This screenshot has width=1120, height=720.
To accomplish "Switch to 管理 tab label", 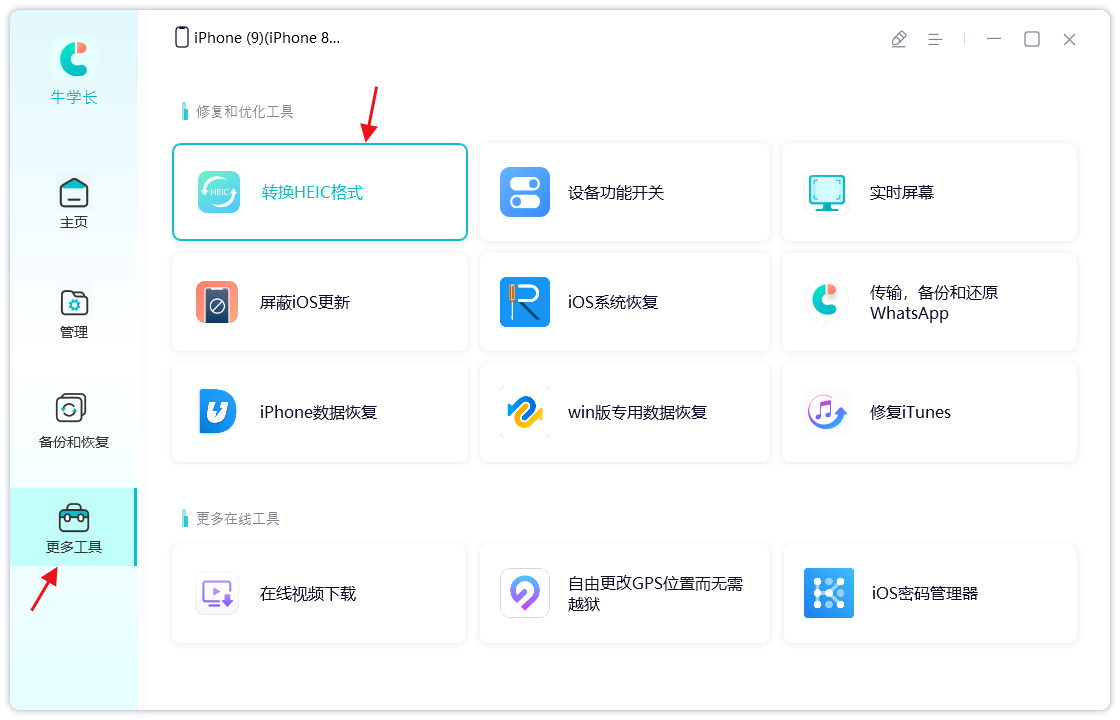I will pyautogui.click(x=74, y=332).
